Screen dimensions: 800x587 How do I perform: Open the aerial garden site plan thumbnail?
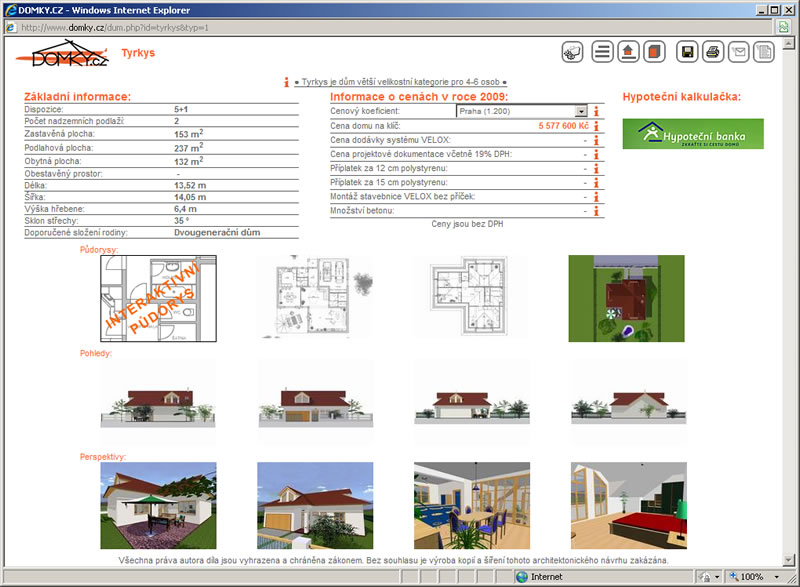(626, 298)
